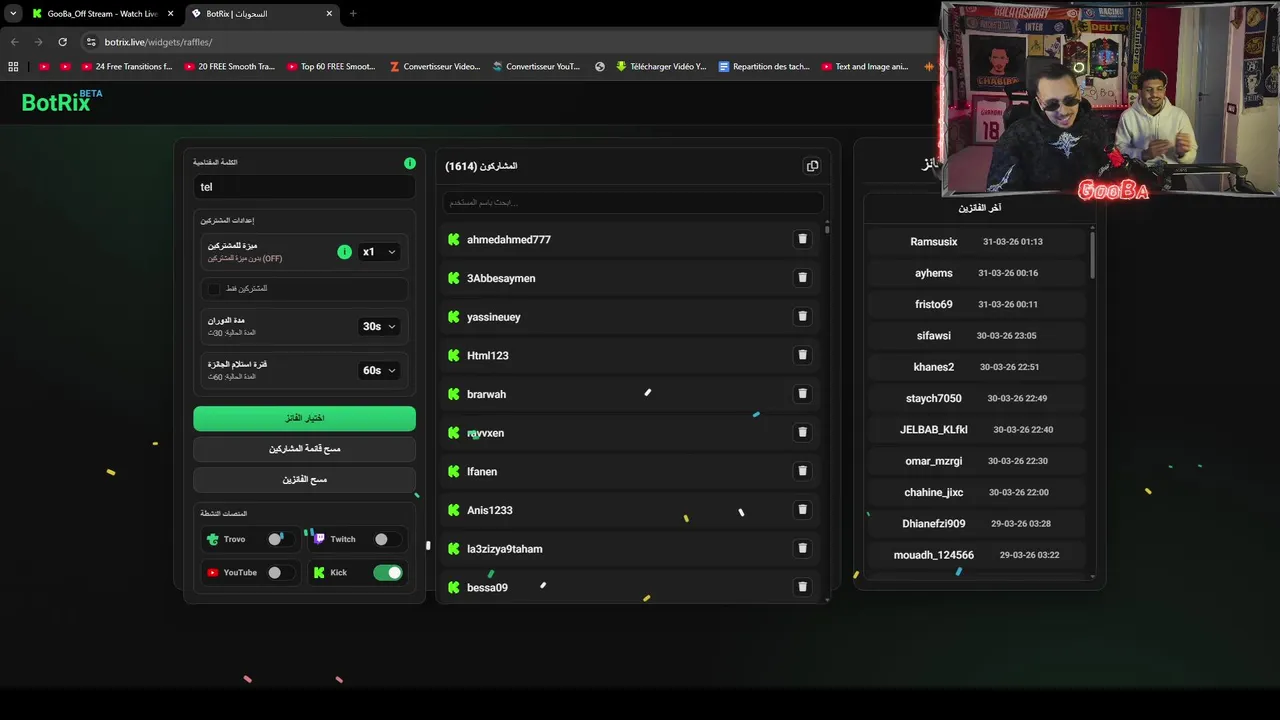
Task: Remove Anis1233 using trash icon
Action: click(802, 510)
